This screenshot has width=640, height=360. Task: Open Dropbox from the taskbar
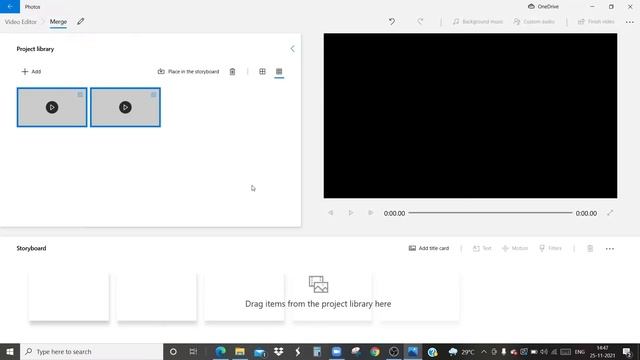tap(279, 351)
